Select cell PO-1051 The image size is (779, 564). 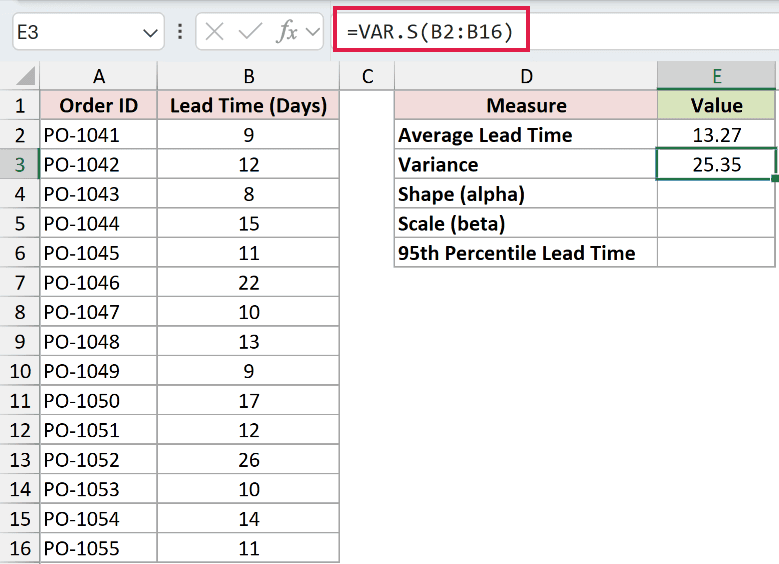(x=98, y=430)
